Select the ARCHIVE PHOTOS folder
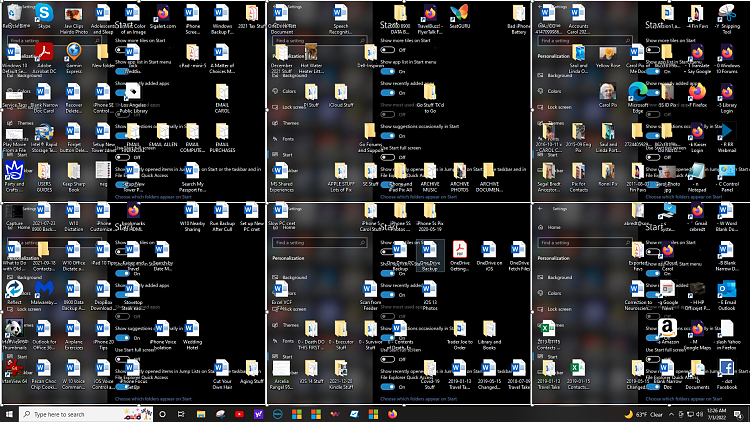This screenshot has height=422, width=750. pos(459,174)
